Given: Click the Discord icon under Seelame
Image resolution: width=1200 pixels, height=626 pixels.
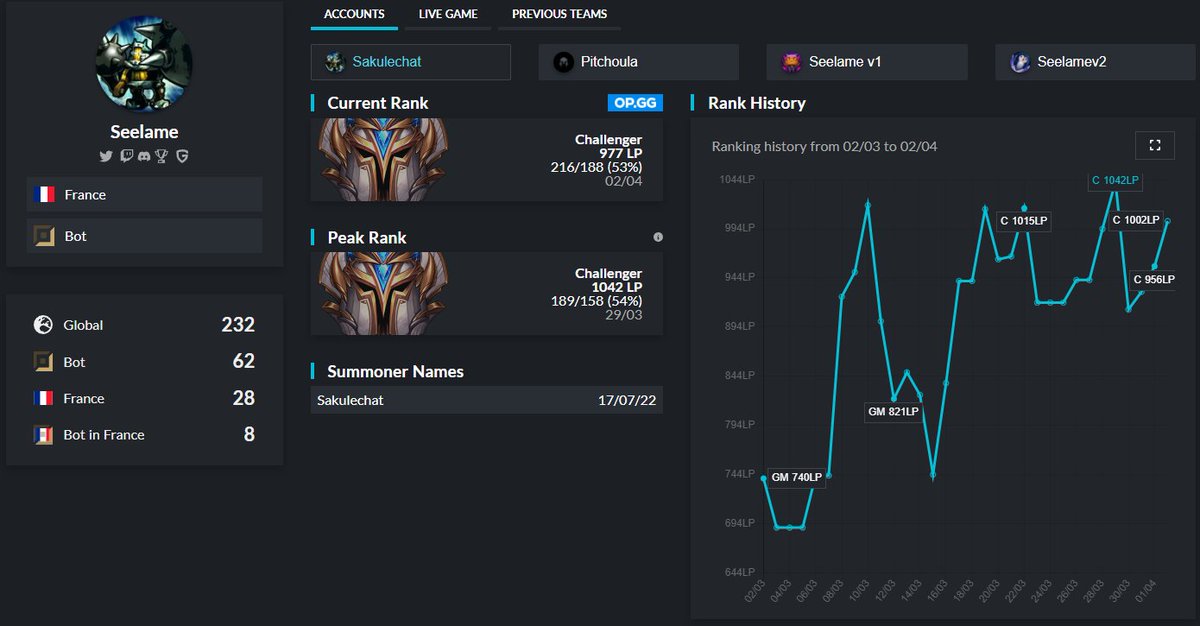Looking at the screenshot, I should click(145, 156).
